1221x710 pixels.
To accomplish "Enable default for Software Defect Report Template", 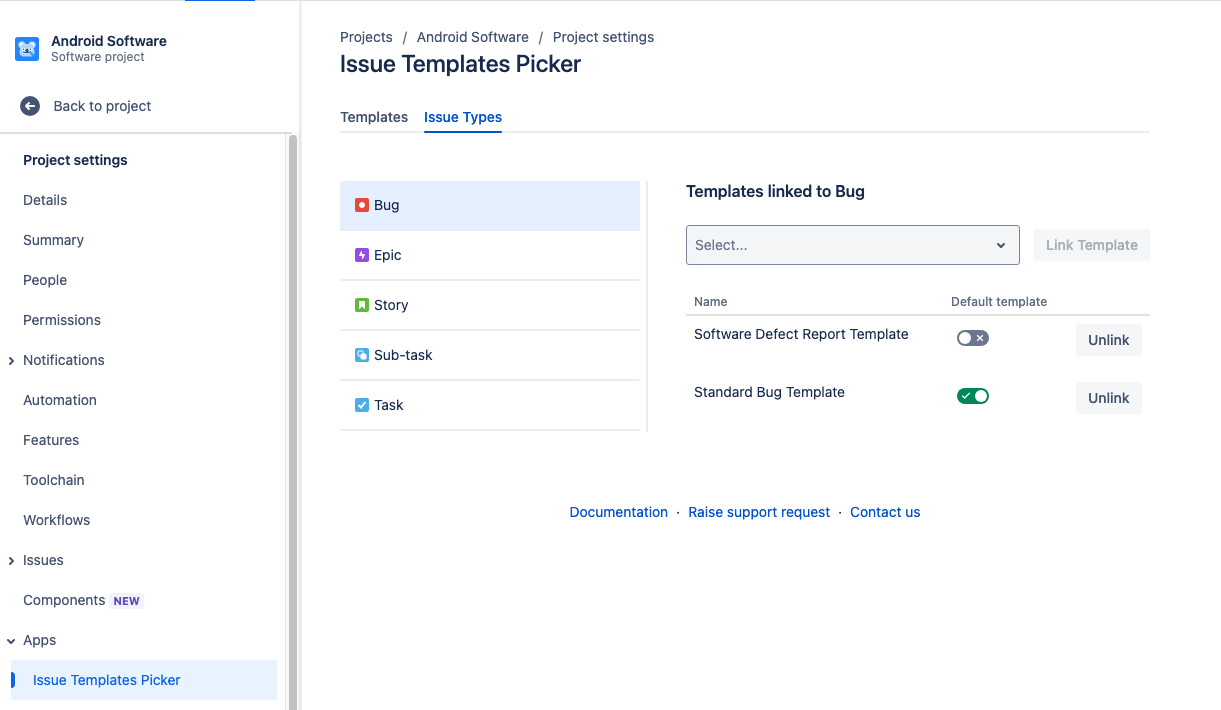I will point(973,338).
